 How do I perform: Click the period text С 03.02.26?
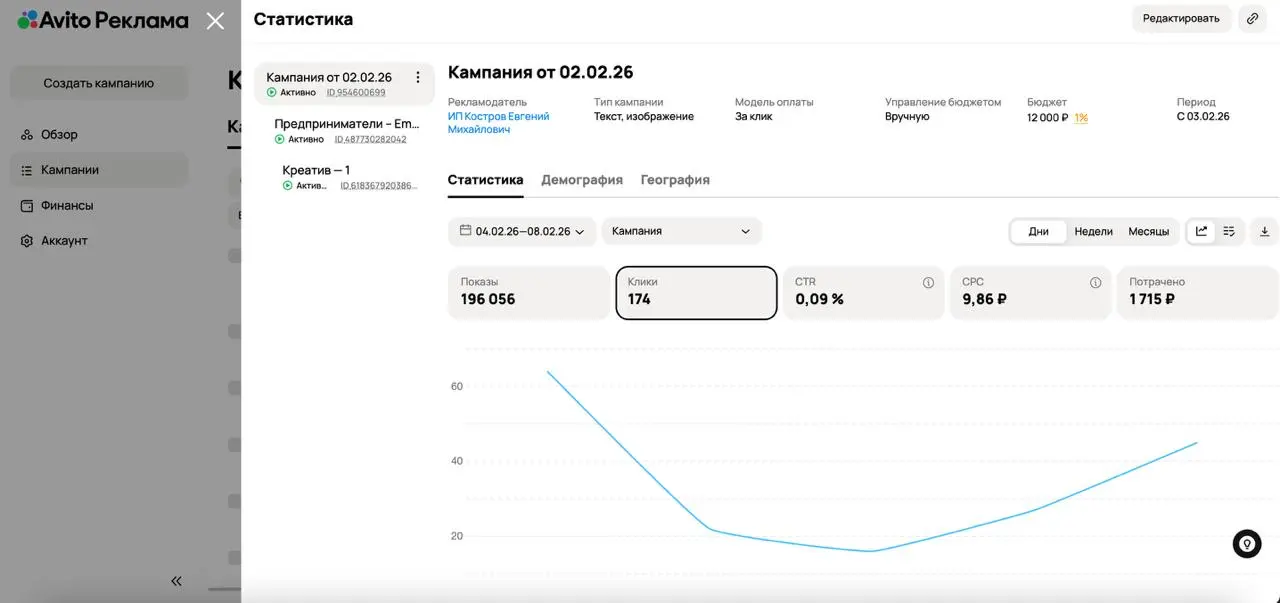point(1203,116)
